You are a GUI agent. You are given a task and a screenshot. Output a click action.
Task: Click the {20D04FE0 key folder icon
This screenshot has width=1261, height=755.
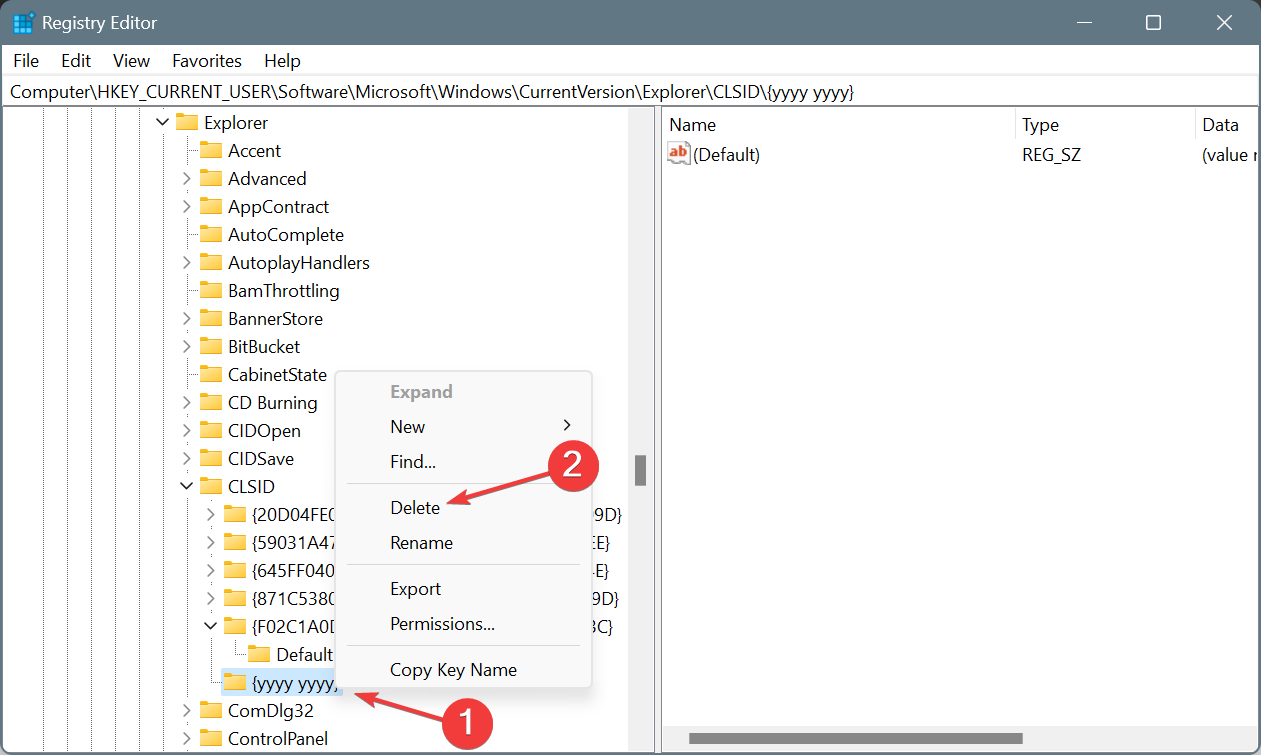click(x=234, y=515)
